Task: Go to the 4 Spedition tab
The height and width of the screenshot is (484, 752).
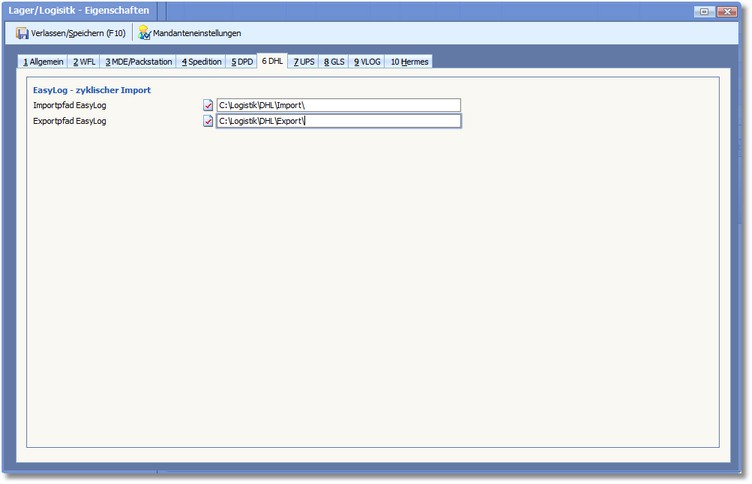Action: coord(200,62)
